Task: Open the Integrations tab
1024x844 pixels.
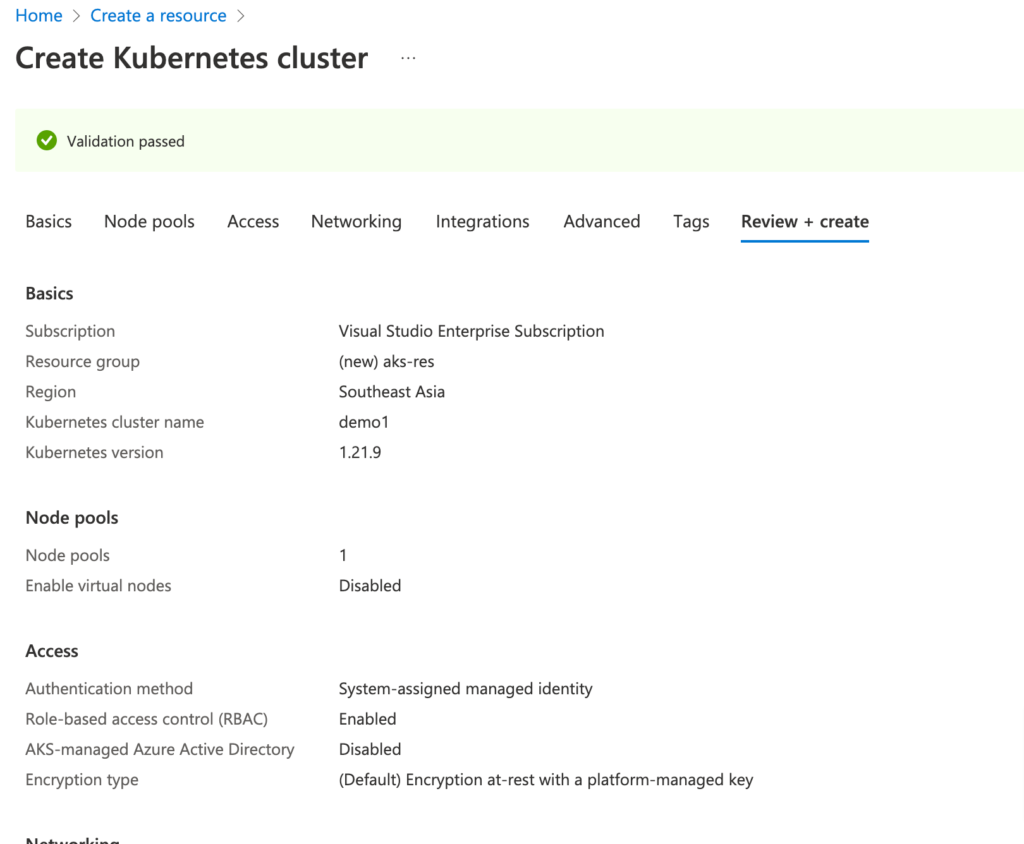Action: click(482, 221)
